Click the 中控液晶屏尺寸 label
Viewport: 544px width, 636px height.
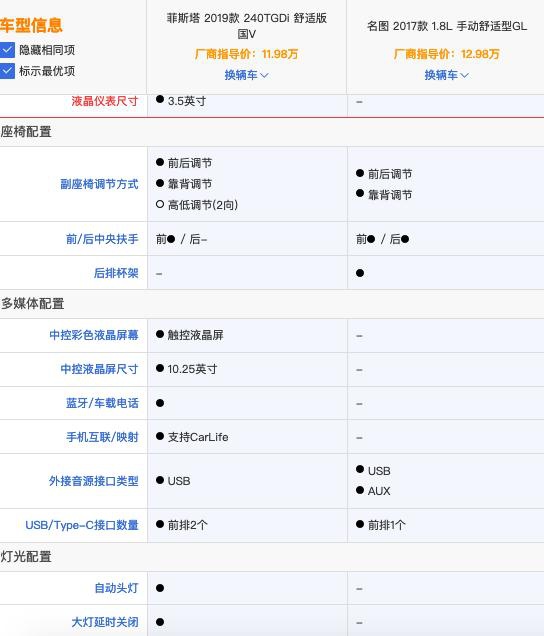[99, 369]
